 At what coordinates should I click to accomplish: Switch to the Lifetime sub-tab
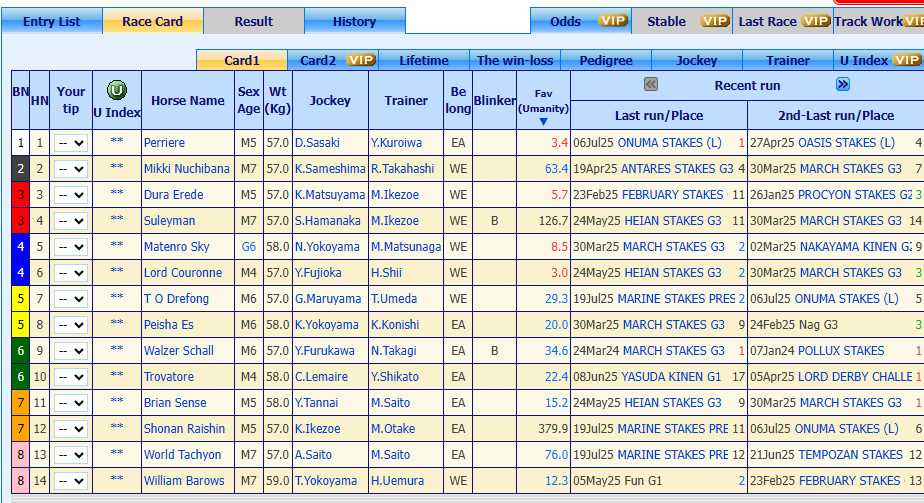424,60
